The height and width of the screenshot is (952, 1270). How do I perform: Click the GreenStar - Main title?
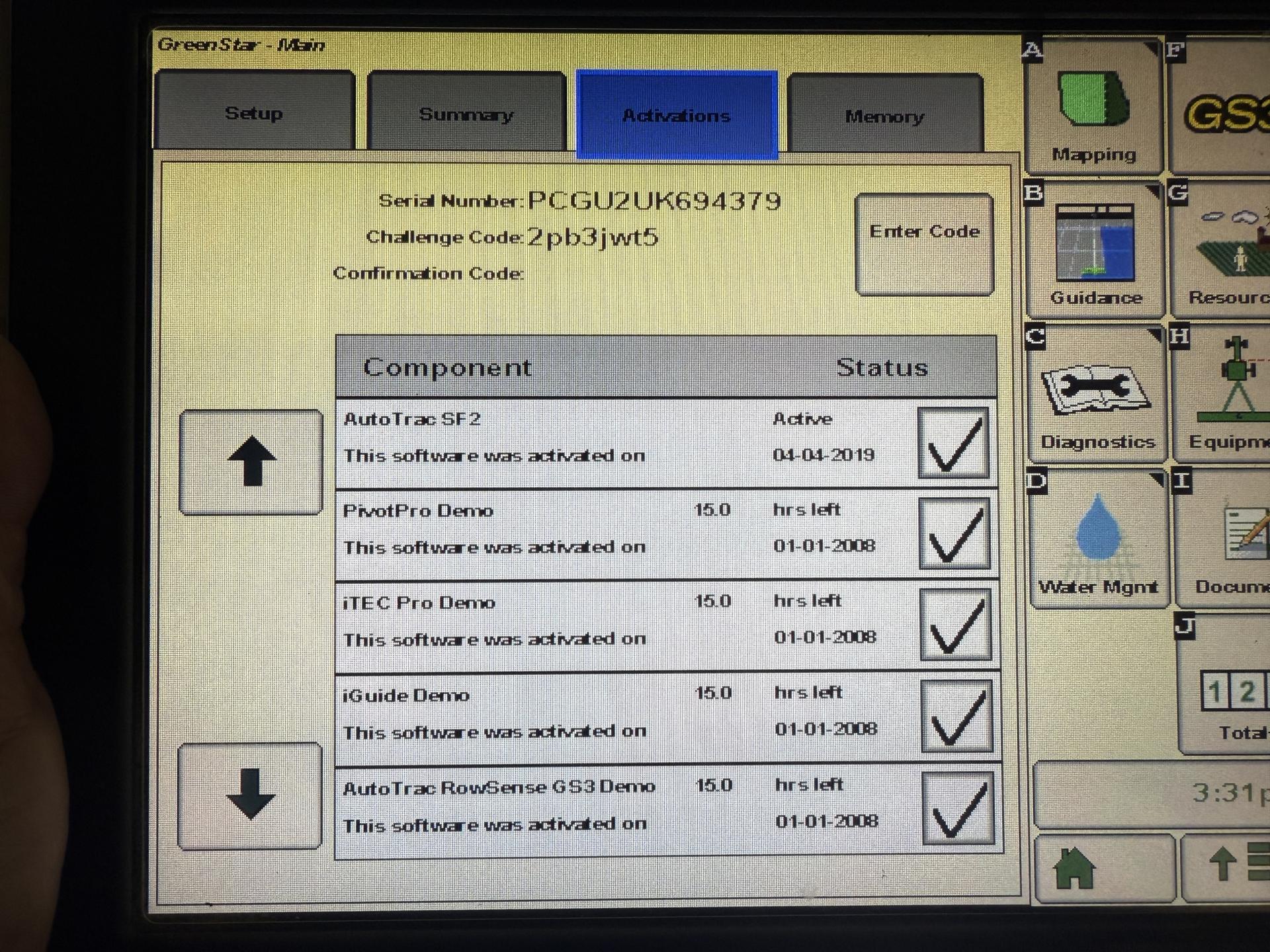point(241,45)
